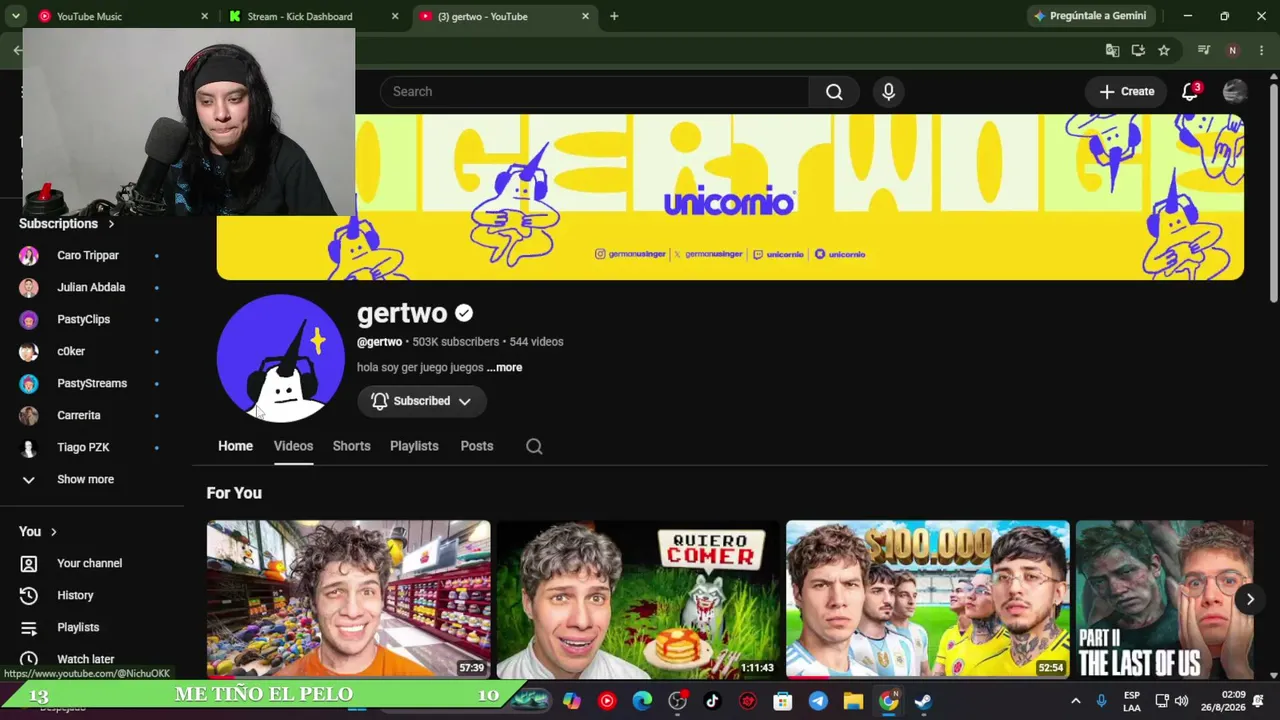Start voice search with the microphone icon
Screen dimensions: 1280x720
tap(889, 92)
